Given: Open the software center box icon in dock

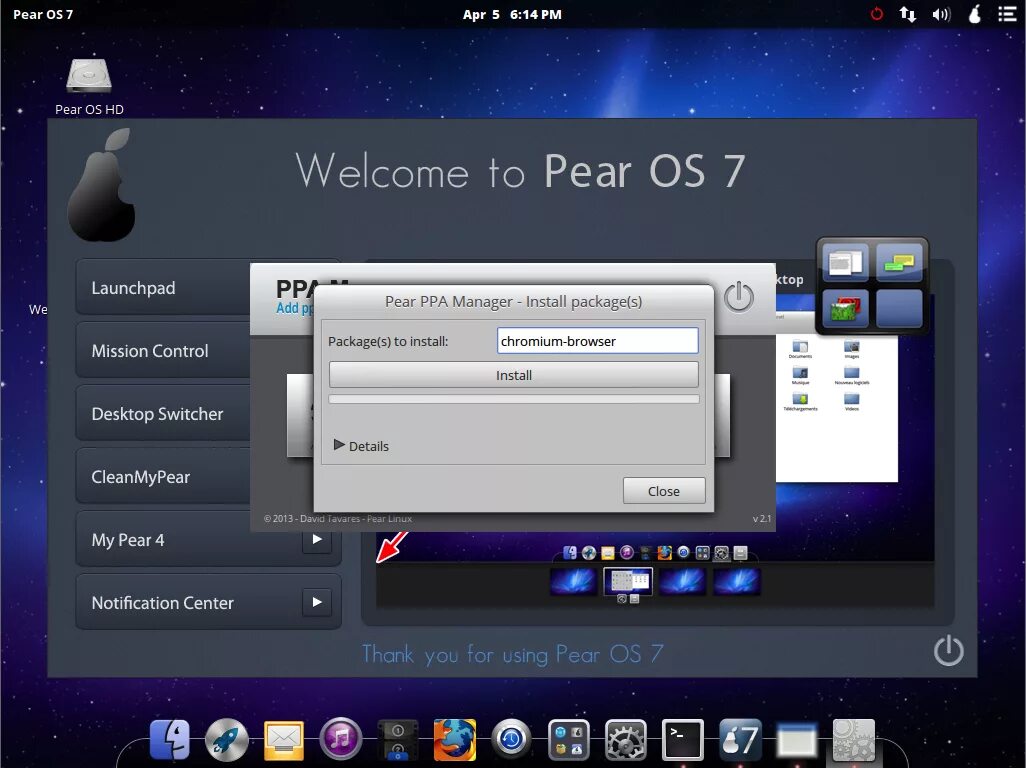Looking at the screenshot, I should tap(568, 740).
